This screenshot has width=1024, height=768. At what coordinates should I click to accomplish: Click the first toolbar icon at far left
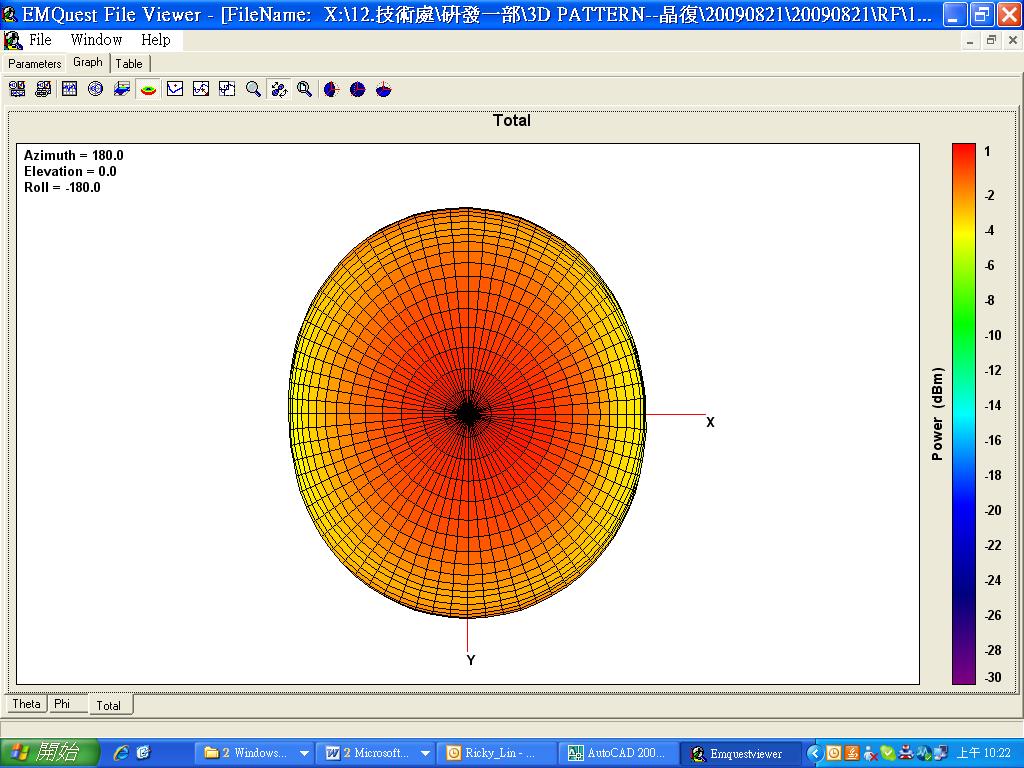coord(17,89)
